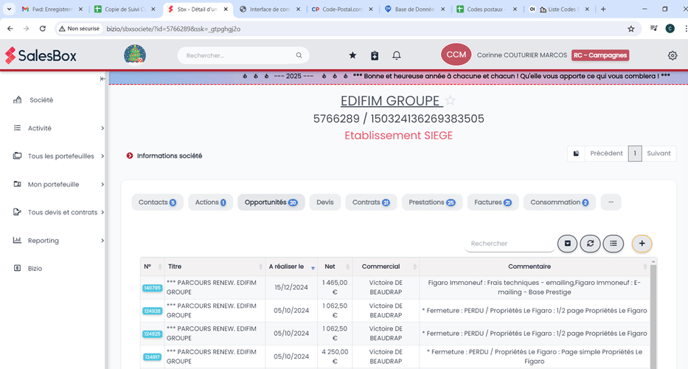Viewport: 688px width, 369px height.
Task: Sort table by Net column
Action: 335,266
